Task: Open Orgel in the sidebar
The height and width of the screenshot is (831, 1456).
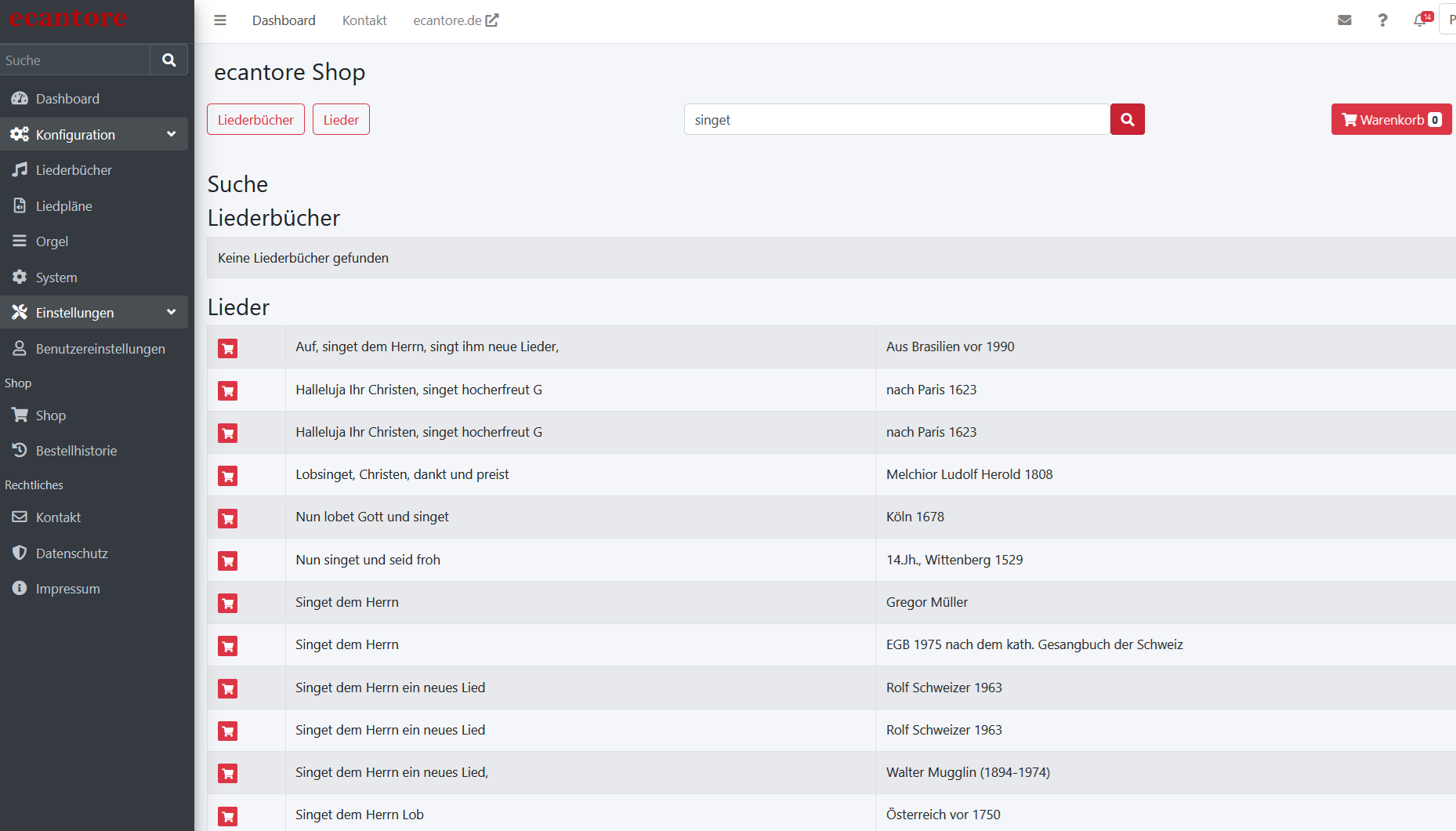Action: (94, 241)
